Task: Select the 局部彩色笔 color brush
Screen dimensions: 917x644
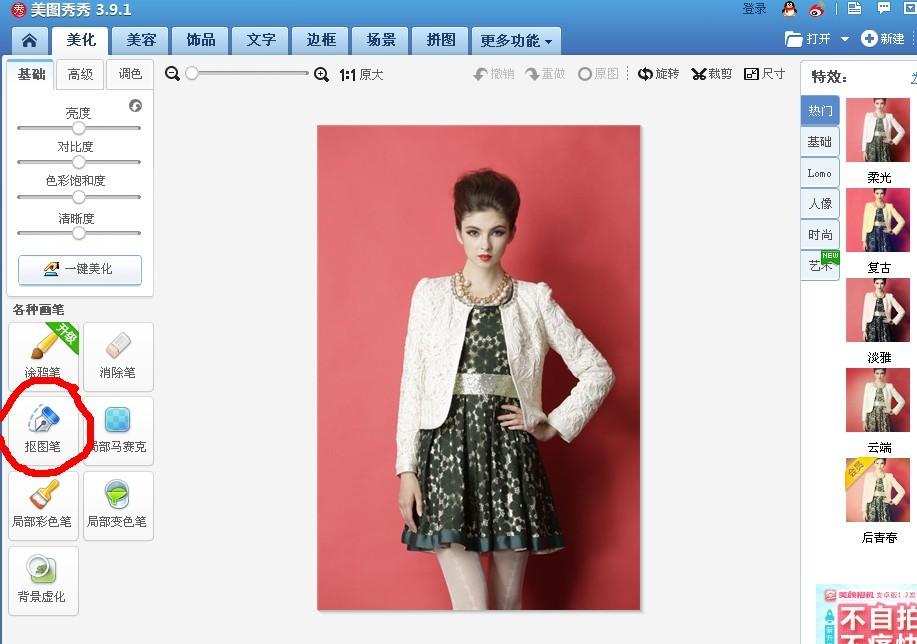Action: pyautogui.click(x=43, y=504)
